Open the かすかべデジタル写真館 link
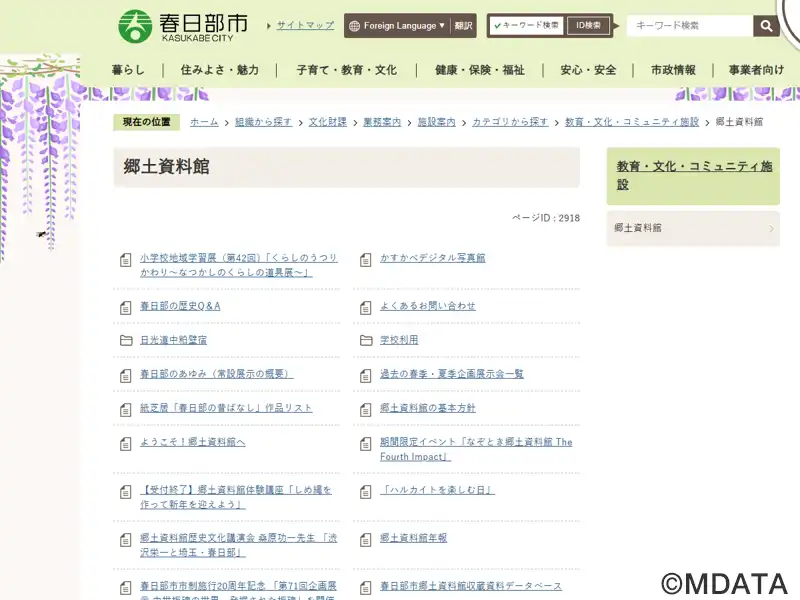 [x=433, y=258]
